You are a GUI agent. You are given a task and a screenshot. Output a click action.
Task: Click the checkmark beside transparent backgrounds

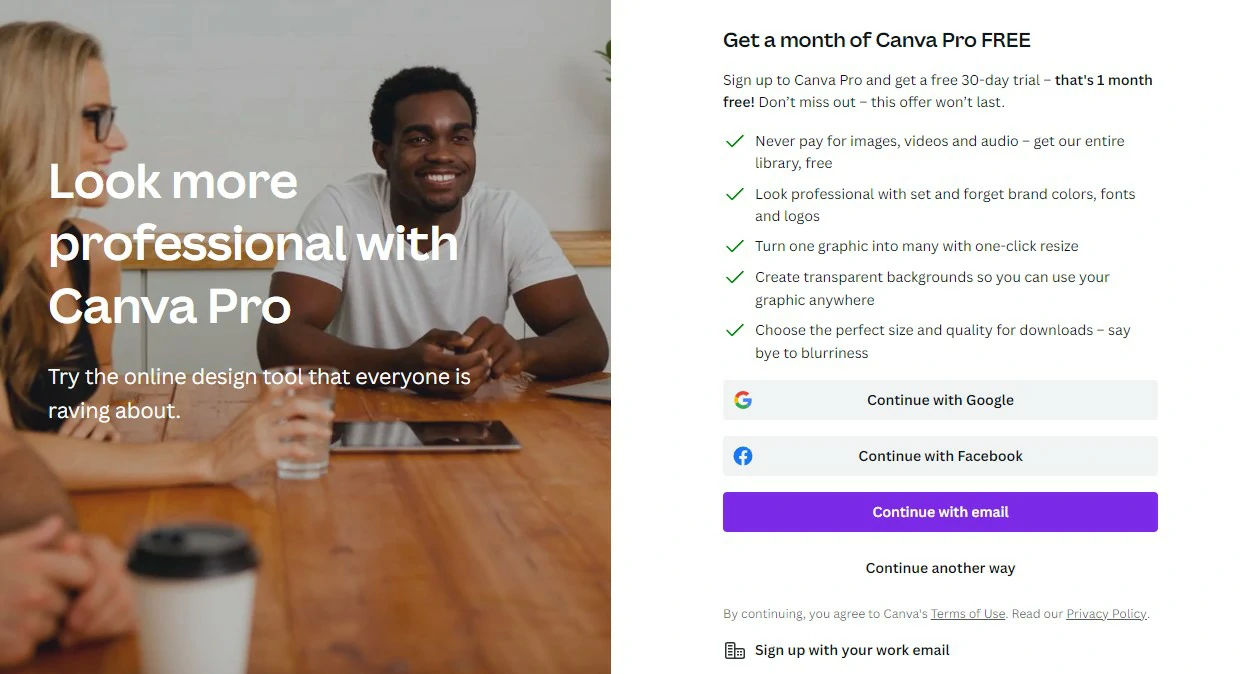click(734, 277)
